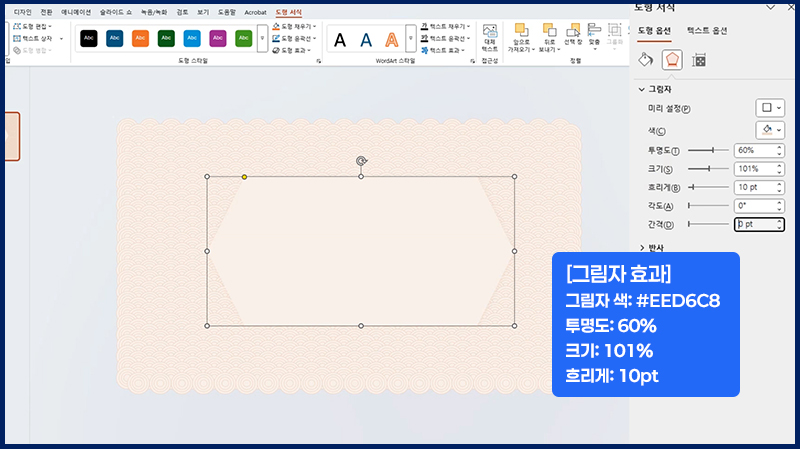Viewport: 800px width, 449px height.
Task: Open the format pane options chevron
Action: tap(770, 7)
